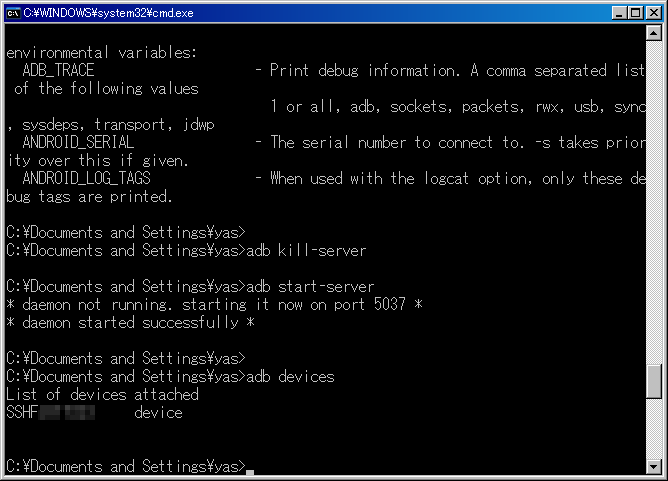Click the 'daemon started successfully' line
Image resolution: width=668 pixels, height=481 pixels.
pyautogui.click(x=130, y=323)
